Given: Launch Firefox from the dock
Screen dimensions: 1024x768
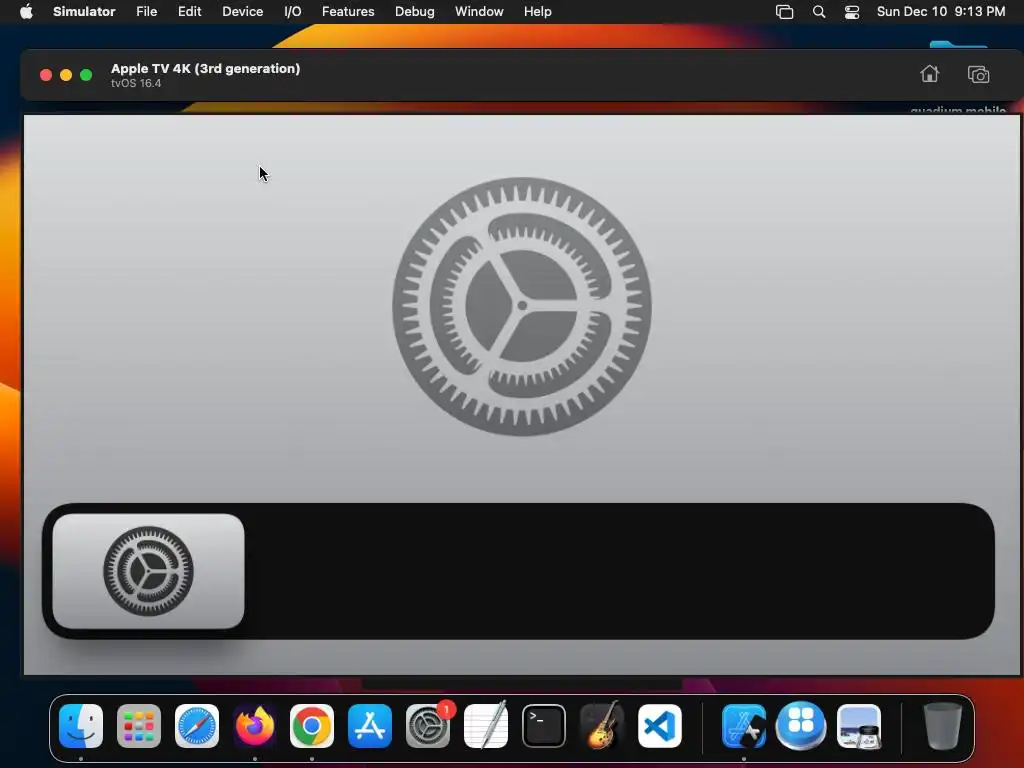Looking at the screenshot, I should pyautogui.click(x=255, y=726).
